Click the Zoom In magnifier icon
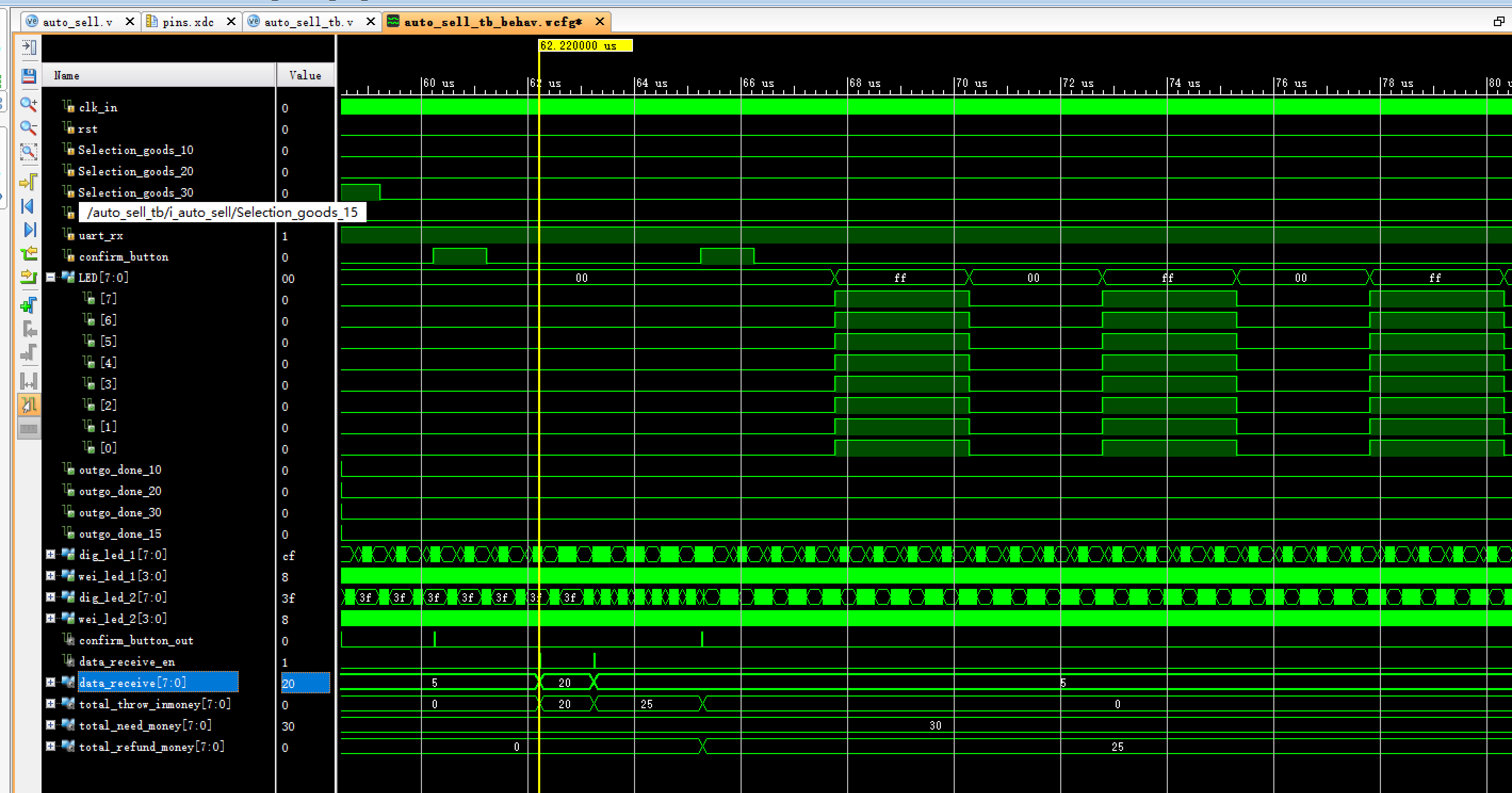1512x793 pixels. [29, 104]
